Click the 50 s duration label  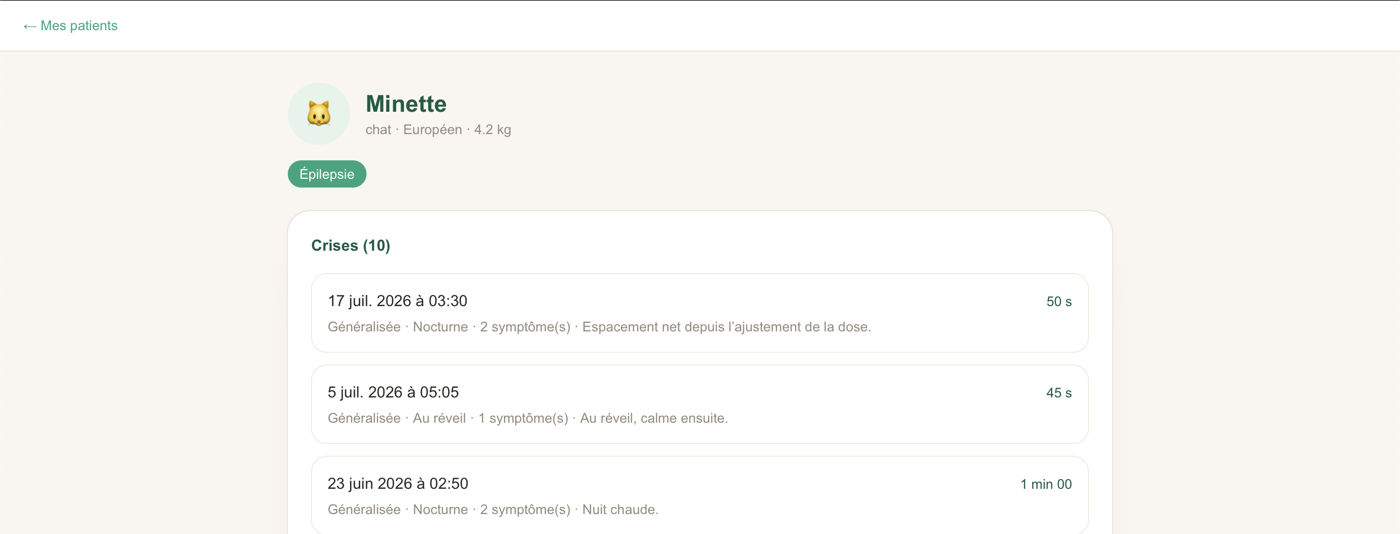point(1059,301)
